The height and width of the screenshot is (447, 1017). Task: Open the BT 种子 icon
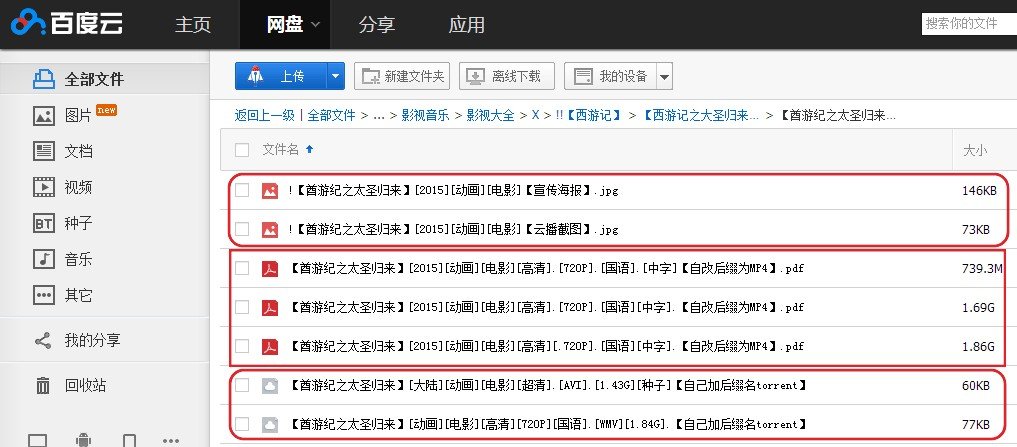(44, 224)
